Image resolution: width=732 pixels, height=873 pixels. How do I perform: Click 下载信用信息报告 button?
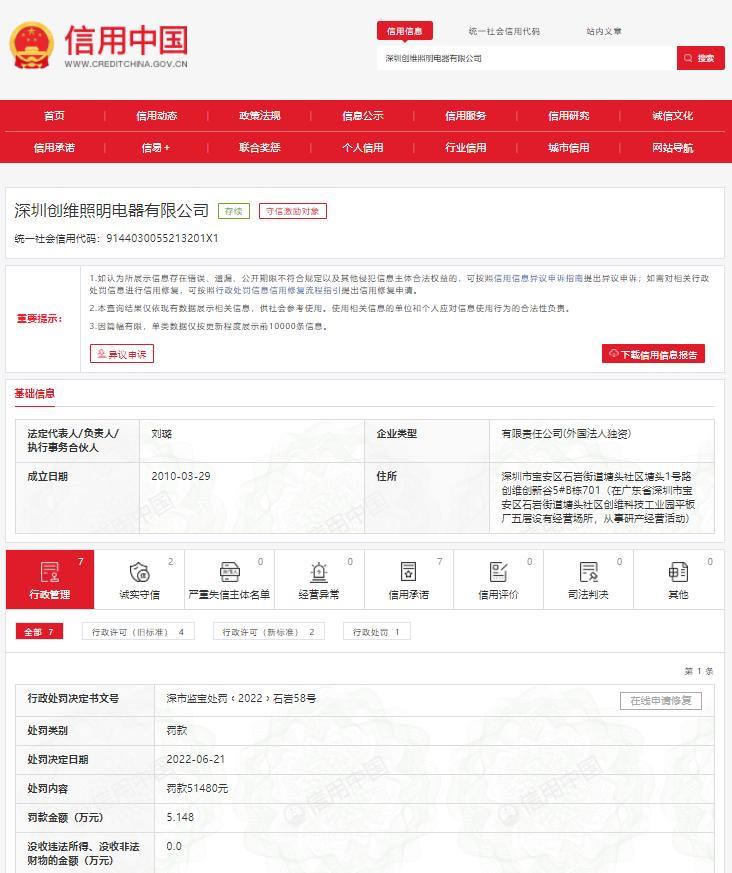[653, 354]
